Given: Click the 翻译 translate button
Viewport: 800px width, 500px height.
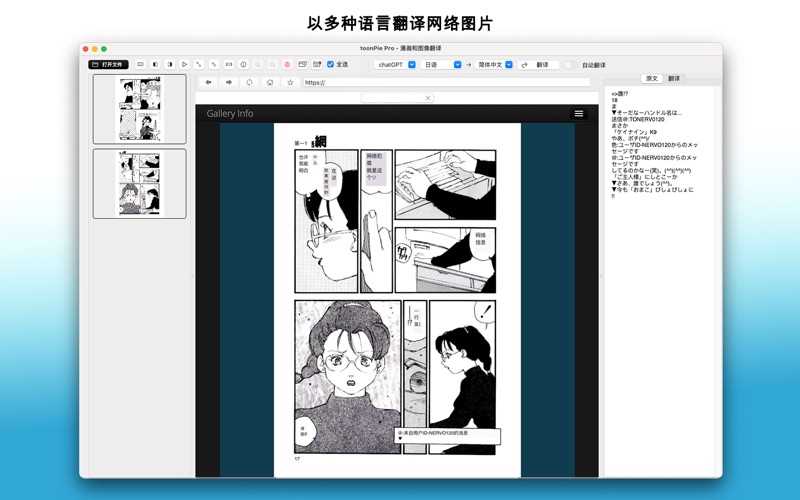Looking at the screenshot, I should coord(537,64).
